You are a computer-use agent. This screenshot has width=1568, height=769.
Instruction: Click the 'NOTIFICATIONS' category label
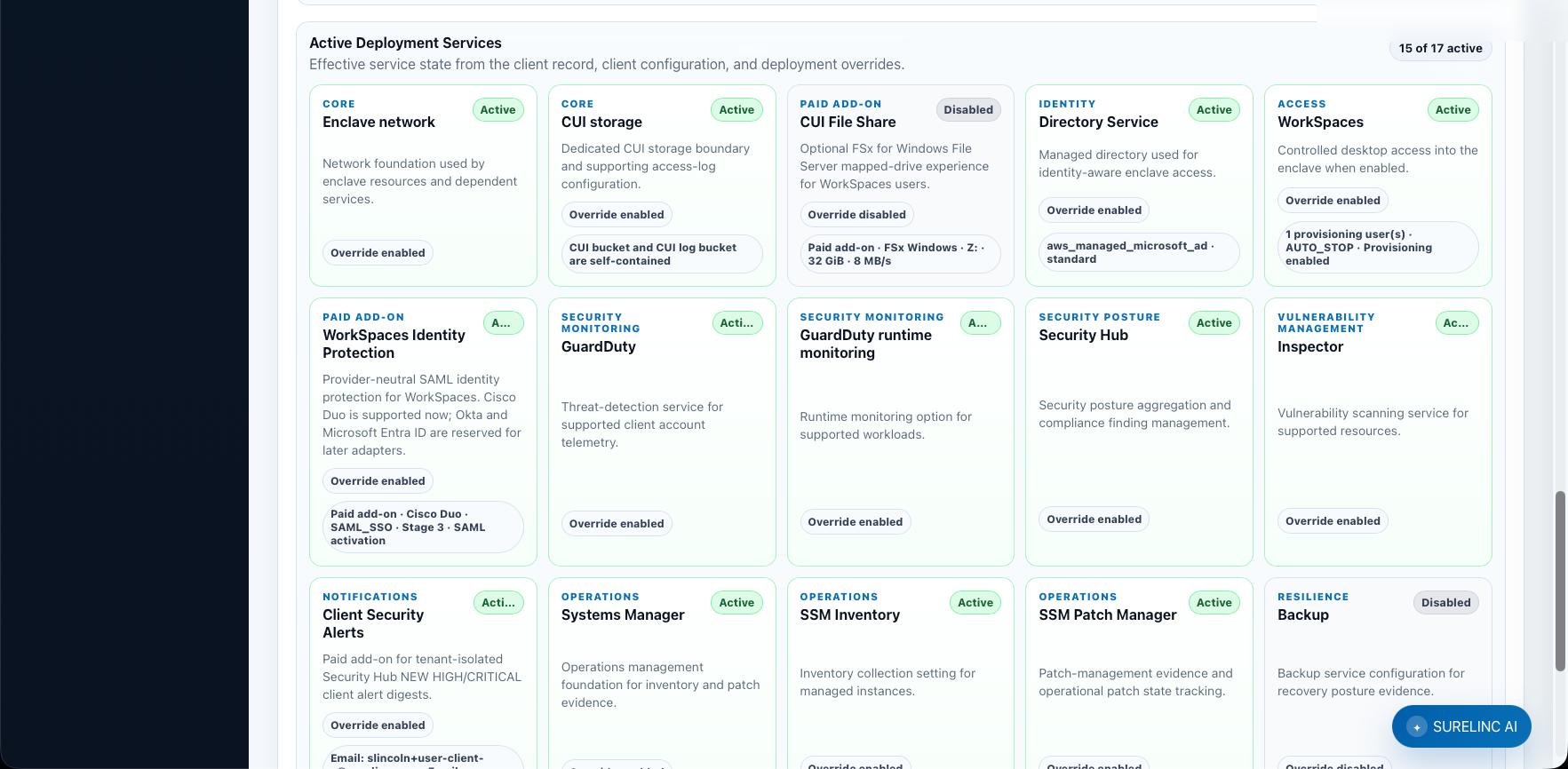point(370,597)
